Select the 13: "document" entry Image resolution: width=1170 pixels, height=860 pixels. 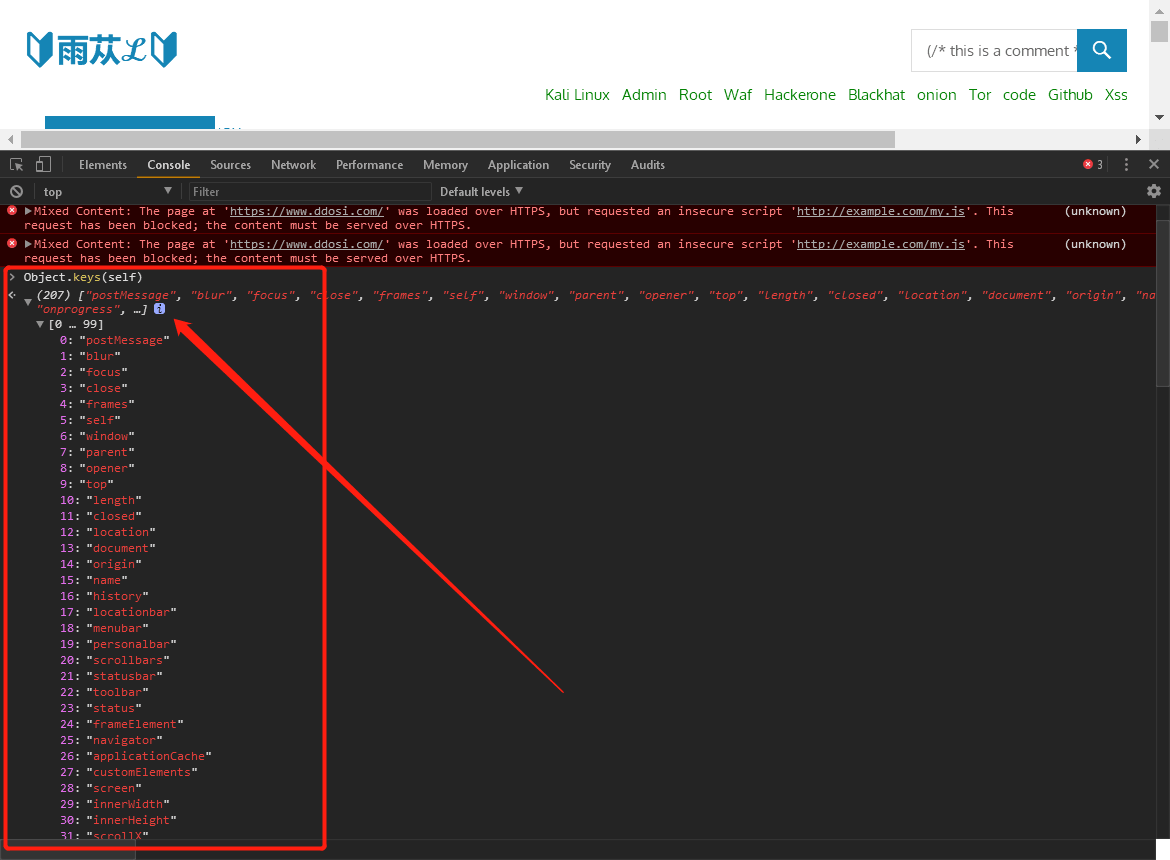[x=108, y=548]
